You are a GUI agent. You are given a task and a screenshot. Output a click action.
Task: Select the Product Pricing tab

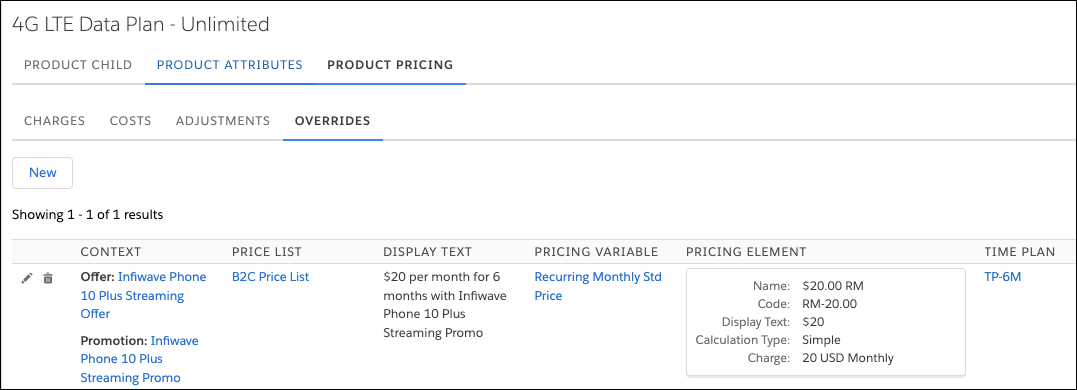click(x=390, y=65)
